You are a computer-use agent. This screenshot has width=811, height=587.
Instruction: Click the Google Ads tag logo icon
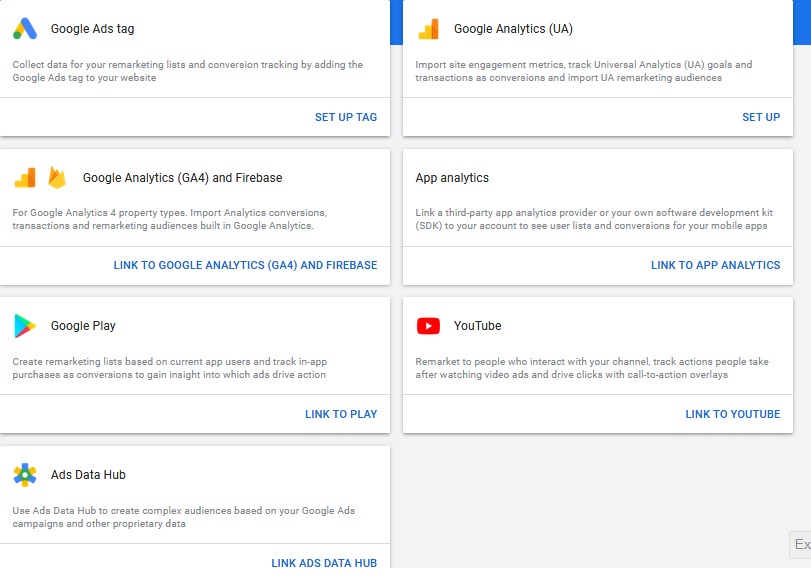tap(25, 29)
